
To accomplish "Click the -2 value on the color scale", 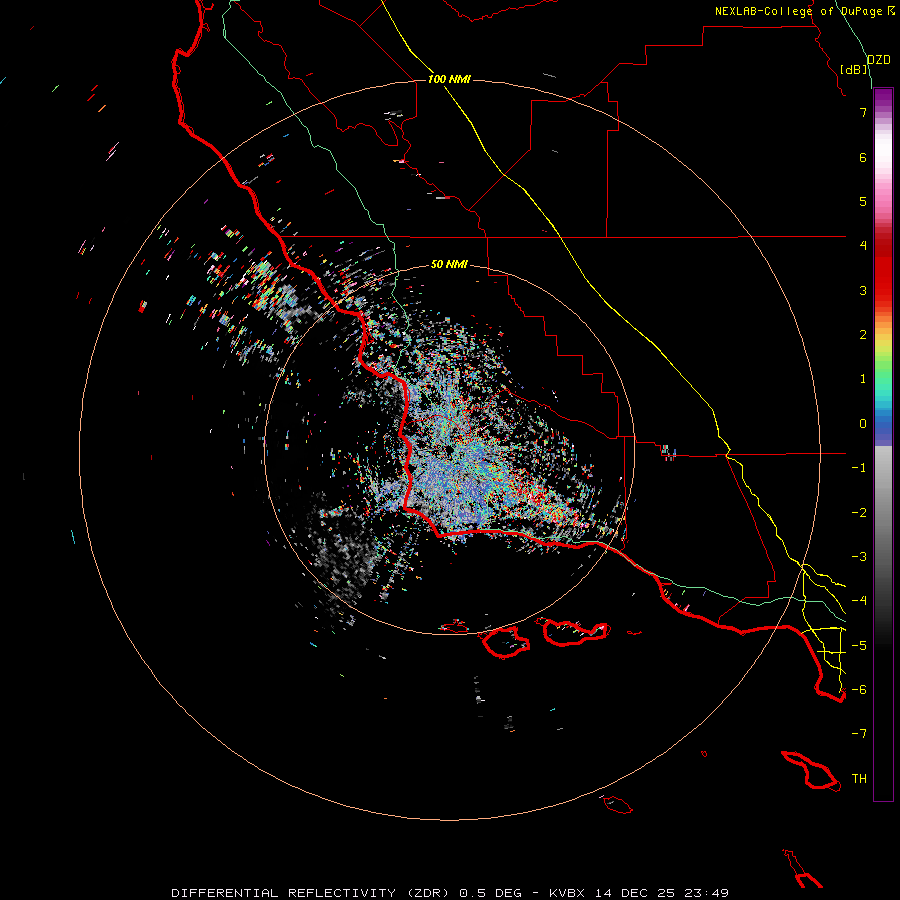I will coord(859,513).
